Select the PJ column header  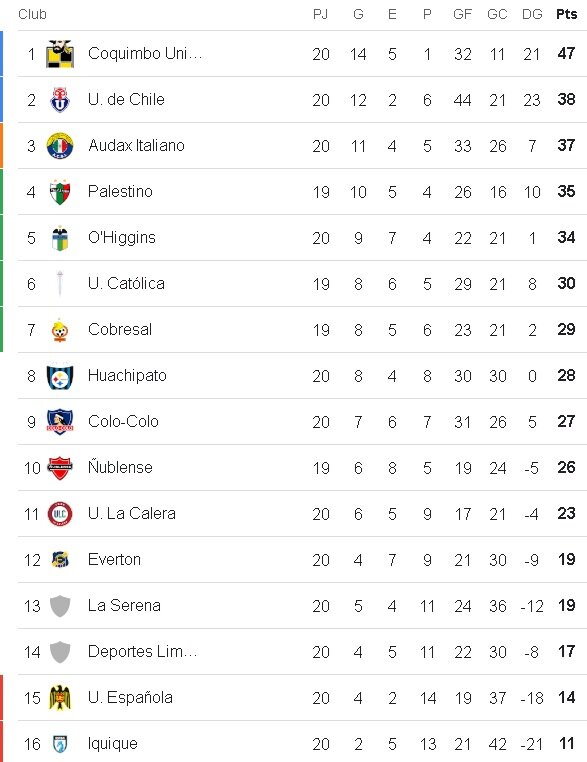tap(320, 14)
